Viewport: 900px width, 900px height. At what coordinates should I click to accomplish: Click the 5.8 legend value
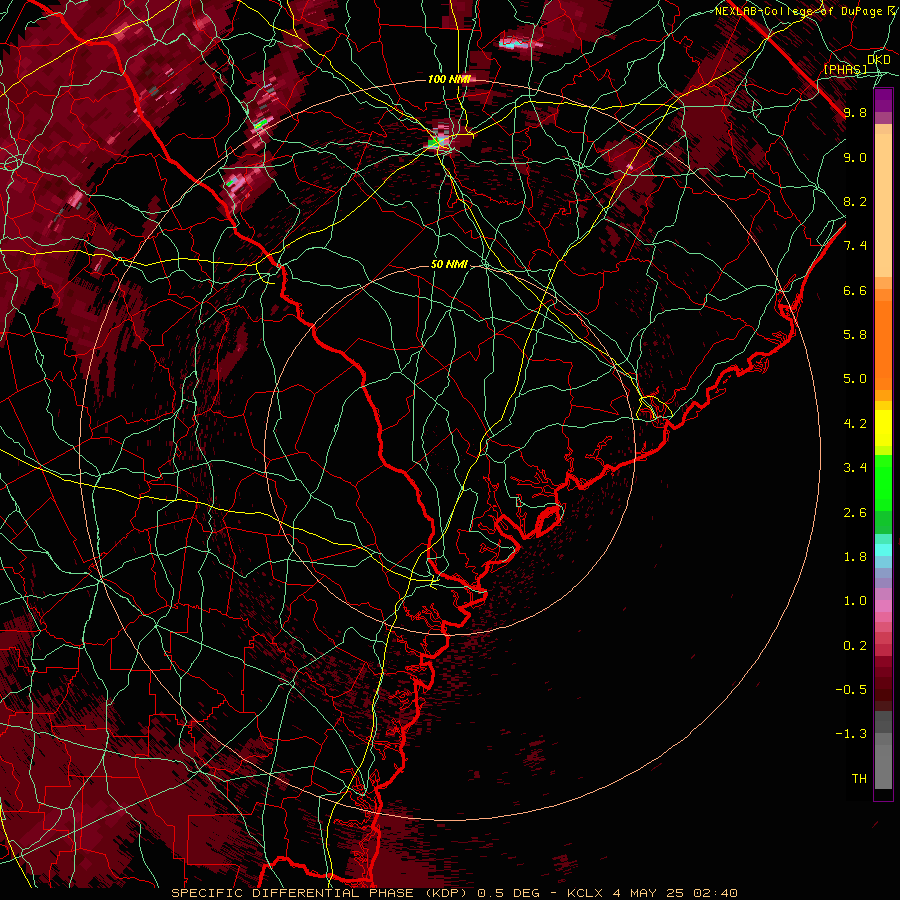[855, 335]
